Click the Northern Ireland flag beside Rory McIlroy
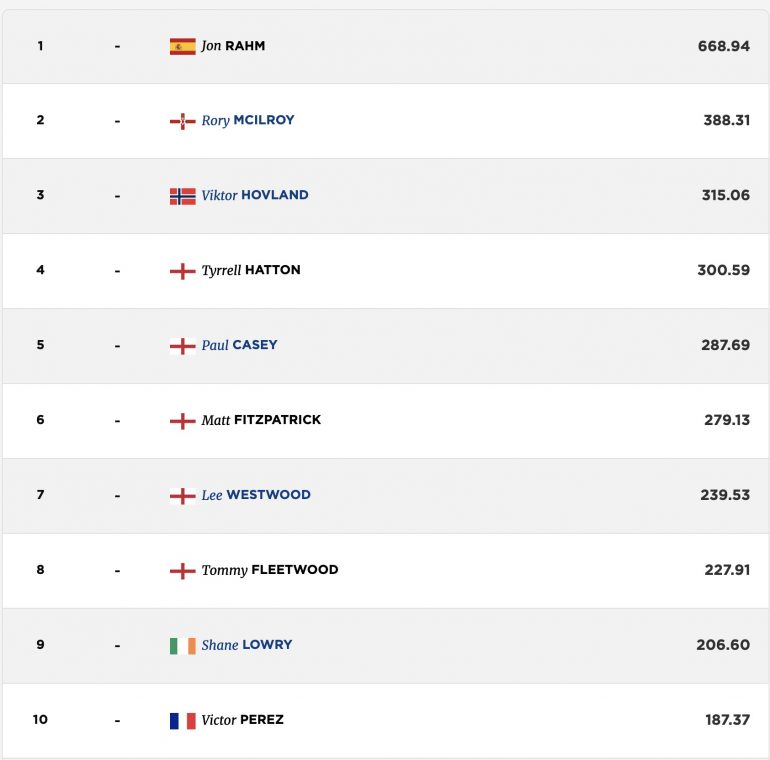 click(x=183, y=121)
